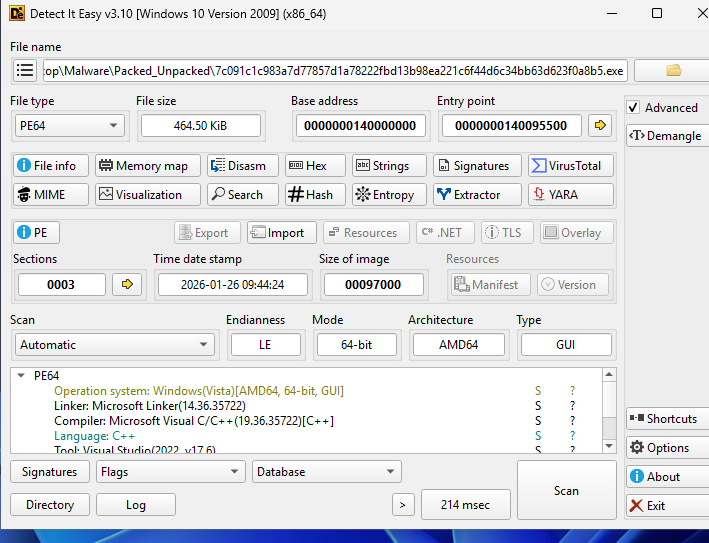The height and width of the screenshot is (543, 709).
Task: Click the arrow next to Sections count
Action: pyautogui.click(x=127, y=285)
